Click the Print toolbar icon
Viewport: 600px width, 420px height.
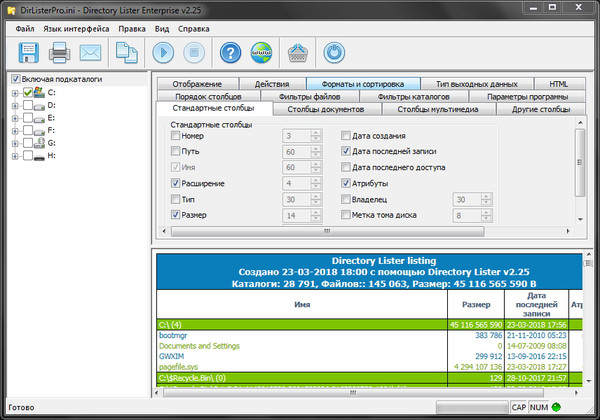point(60,53)
